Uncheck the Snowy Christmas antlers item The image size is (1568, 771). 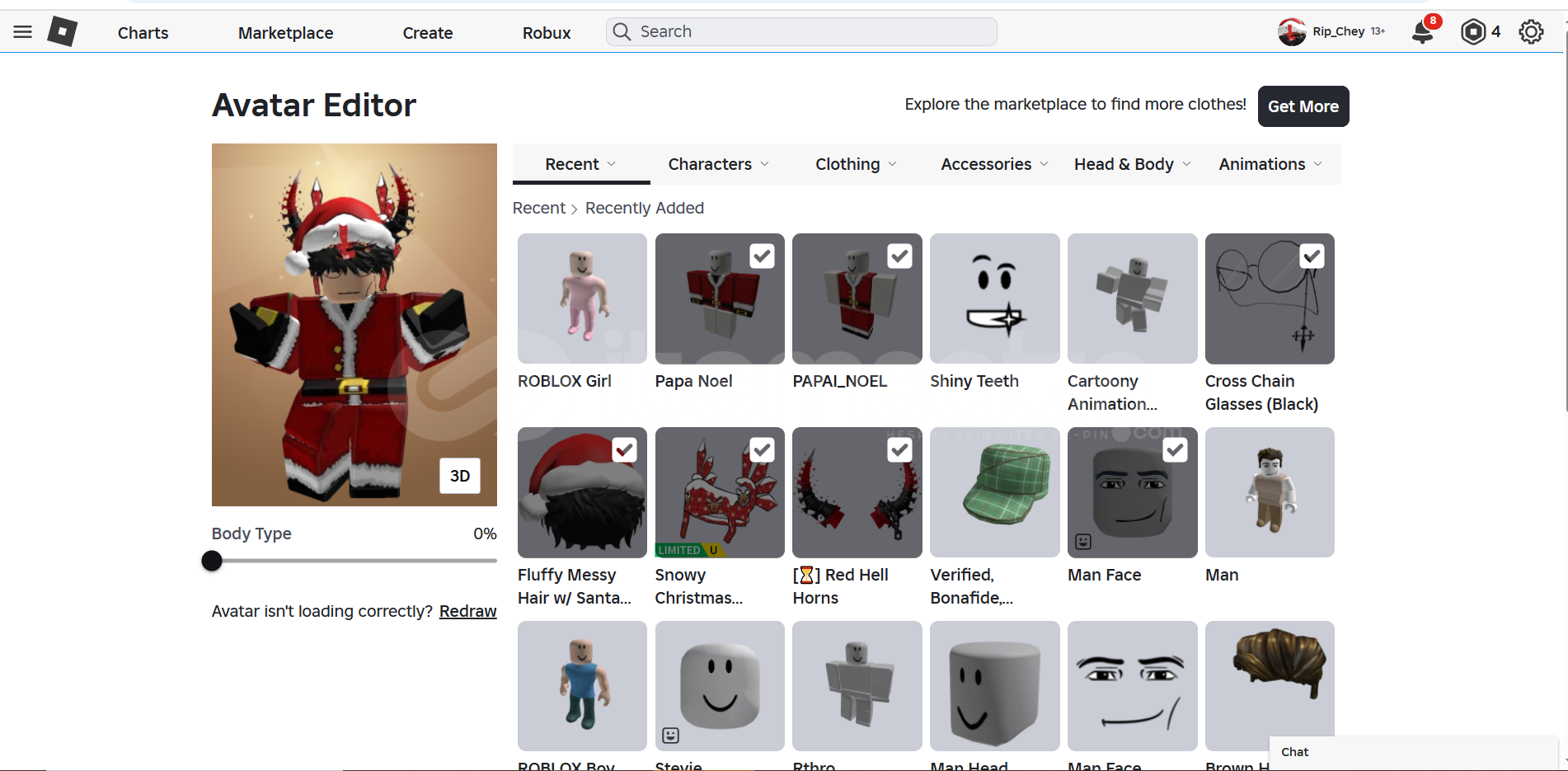point(763,450)
